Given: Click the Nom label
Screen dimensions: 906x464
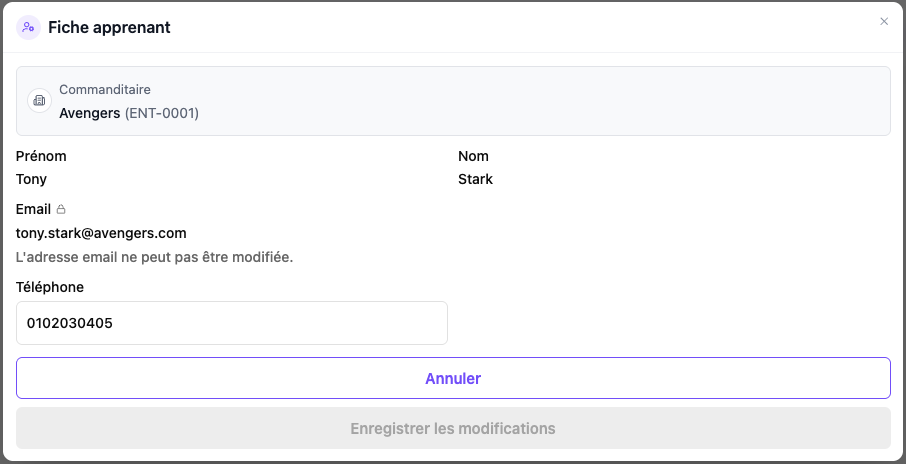Looking at the screenshot, I should [473, 156].
